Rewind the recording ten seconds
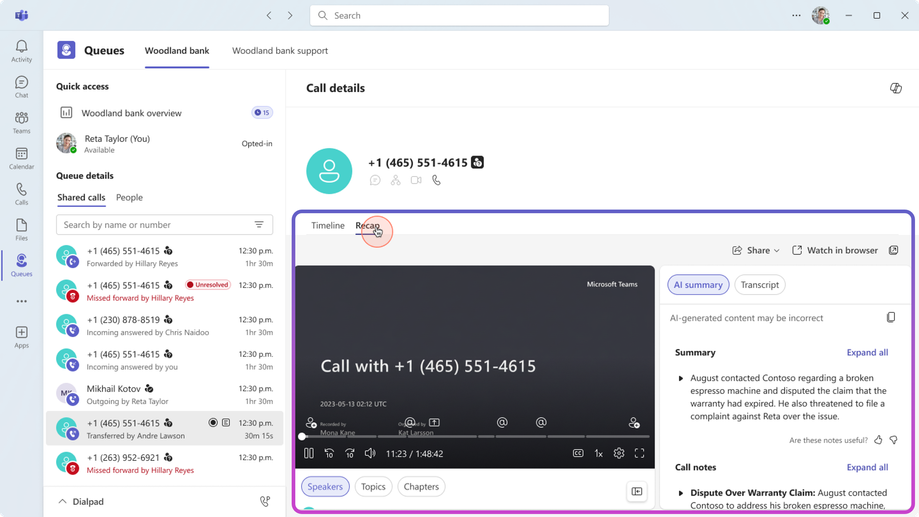The width and height of the screenshot is (919, 517). pos(329,453)
